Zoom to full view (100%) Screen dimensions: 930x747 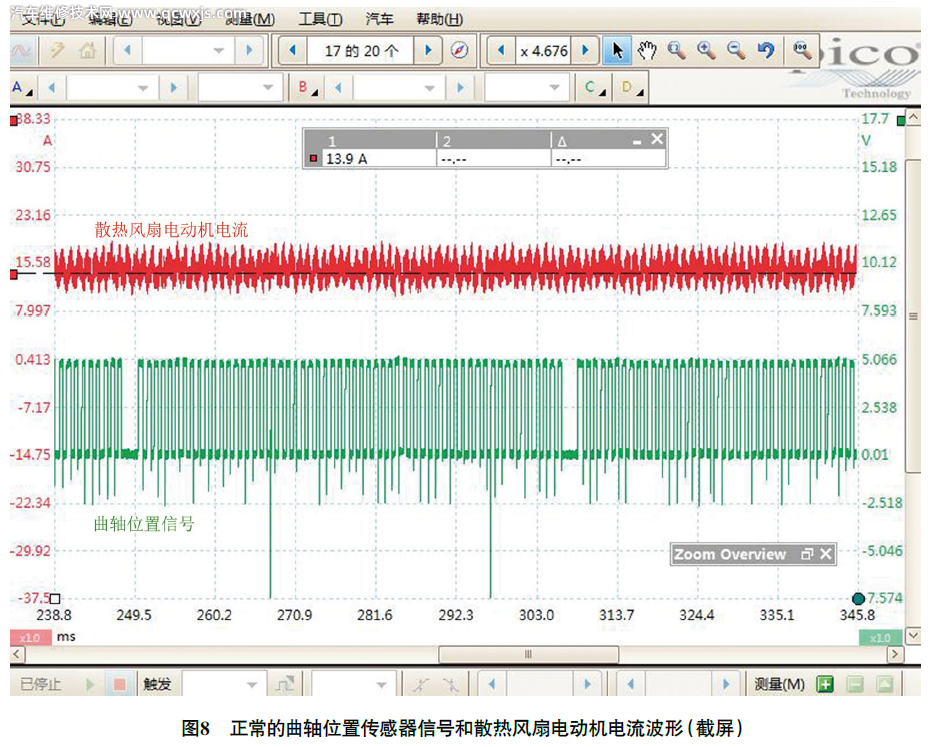[x=801, y=50]
